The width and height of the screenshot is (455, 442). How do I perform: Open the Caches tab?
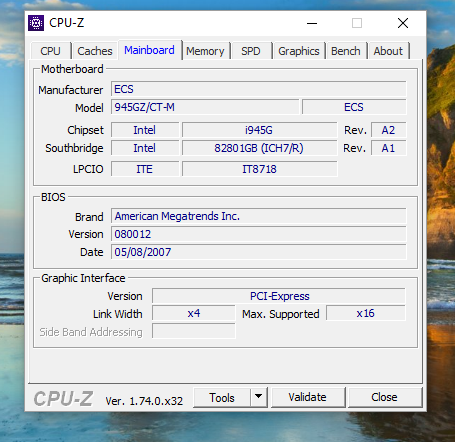point(95,51)
